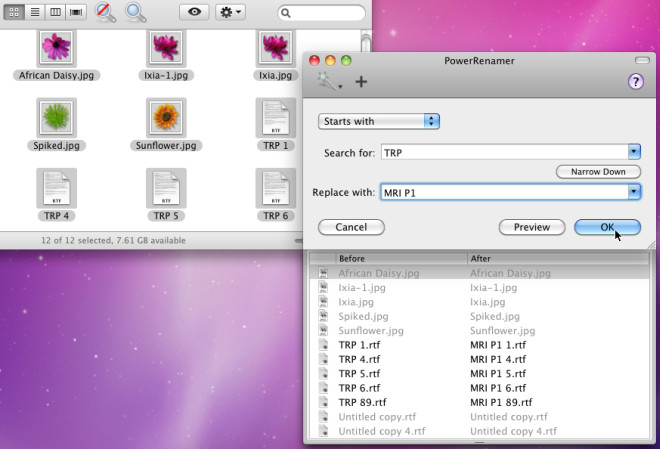
Task: Click the Narrow Down button
Action: tap(598, 172)
